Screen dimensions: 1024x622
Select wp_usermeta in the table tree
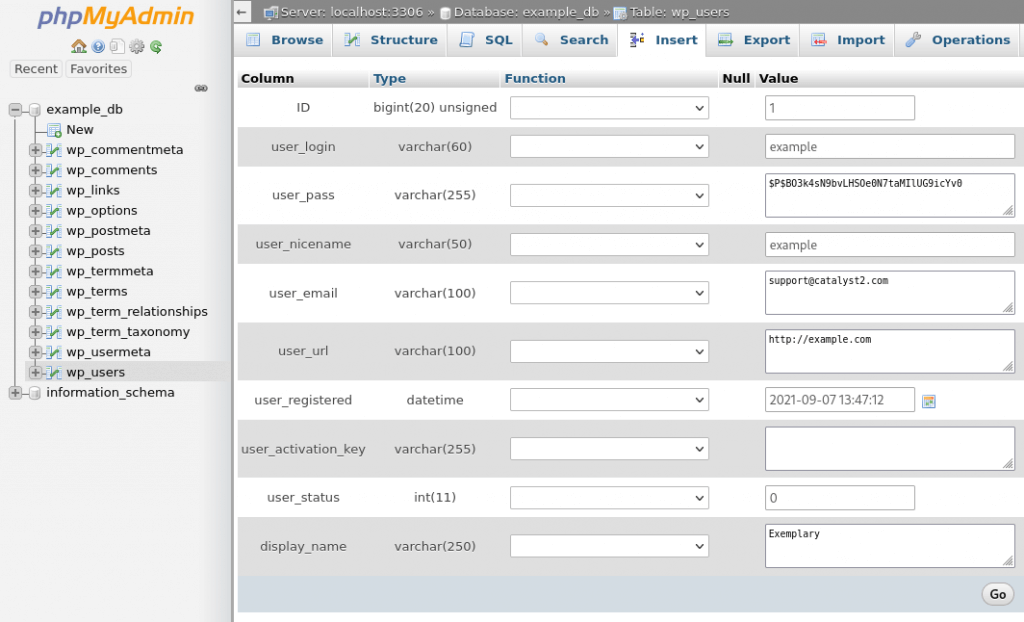coord(108,352)
